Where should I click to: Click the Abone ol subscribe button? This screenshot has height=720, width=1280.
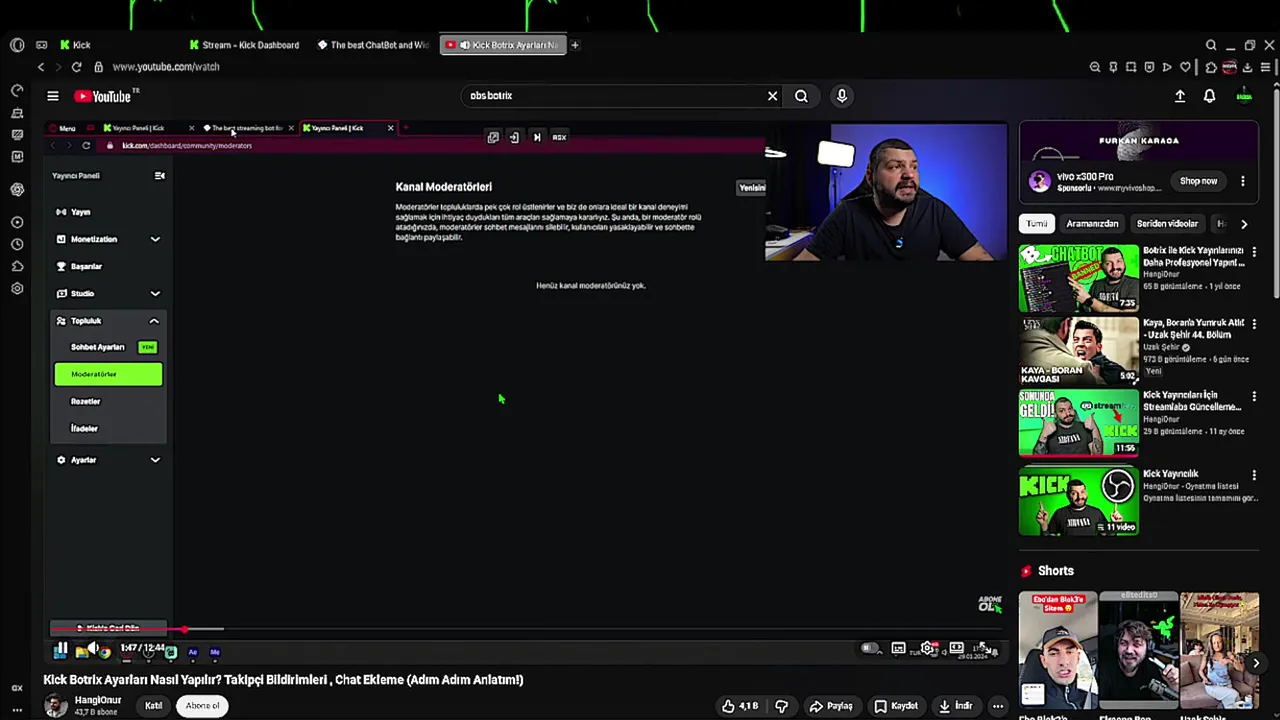(x=202, y=706)
